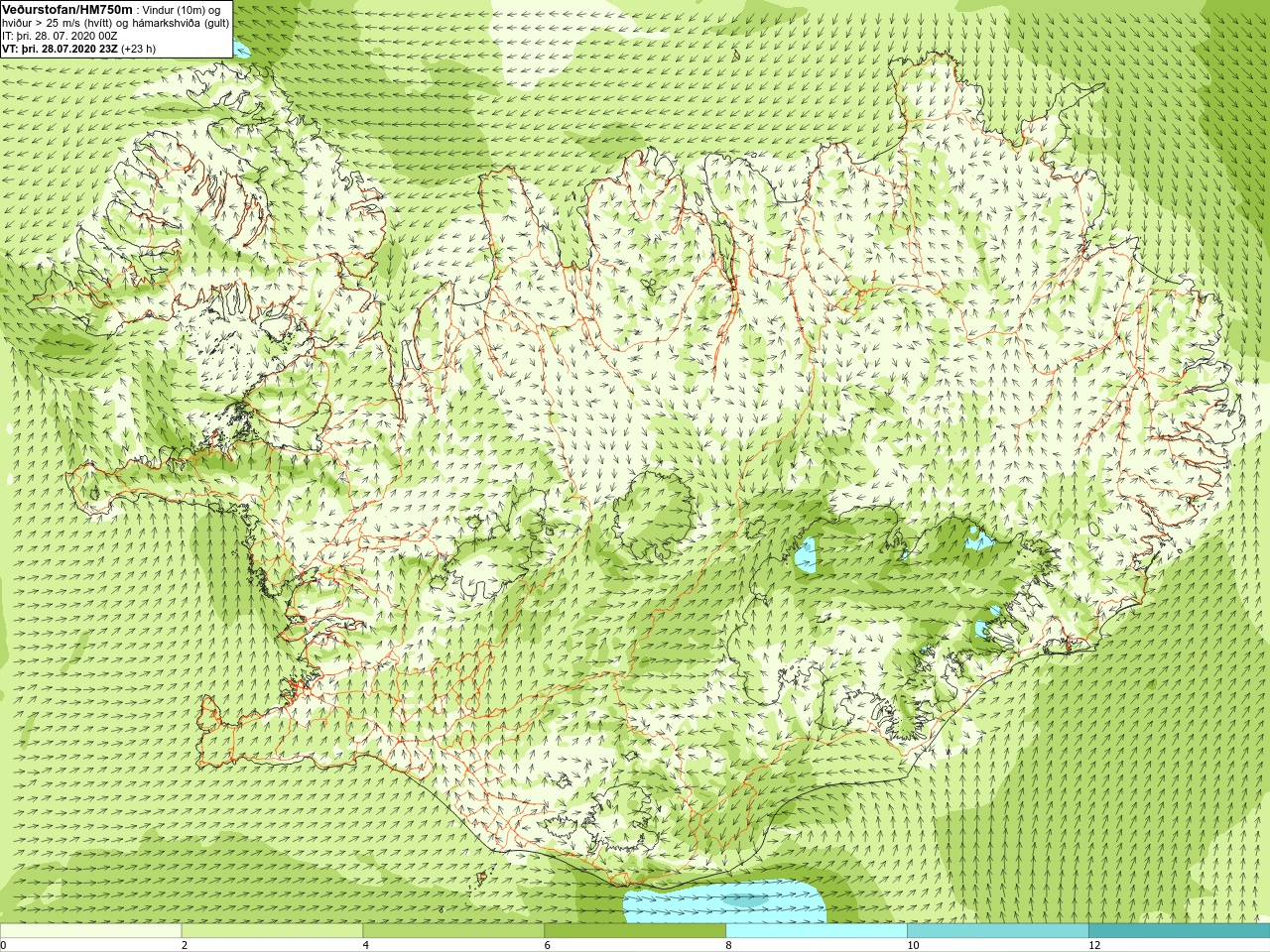Click the 'Veðurstofan/HM750m' title text

(x=66, y=9)
